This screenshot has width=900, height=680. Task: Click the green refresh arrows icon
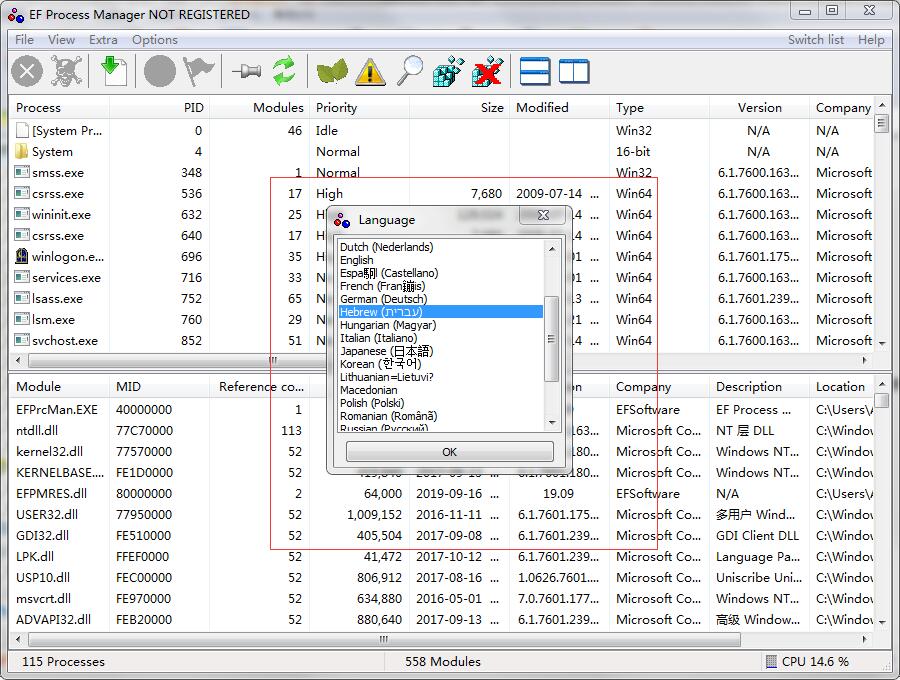pos(285,71)
